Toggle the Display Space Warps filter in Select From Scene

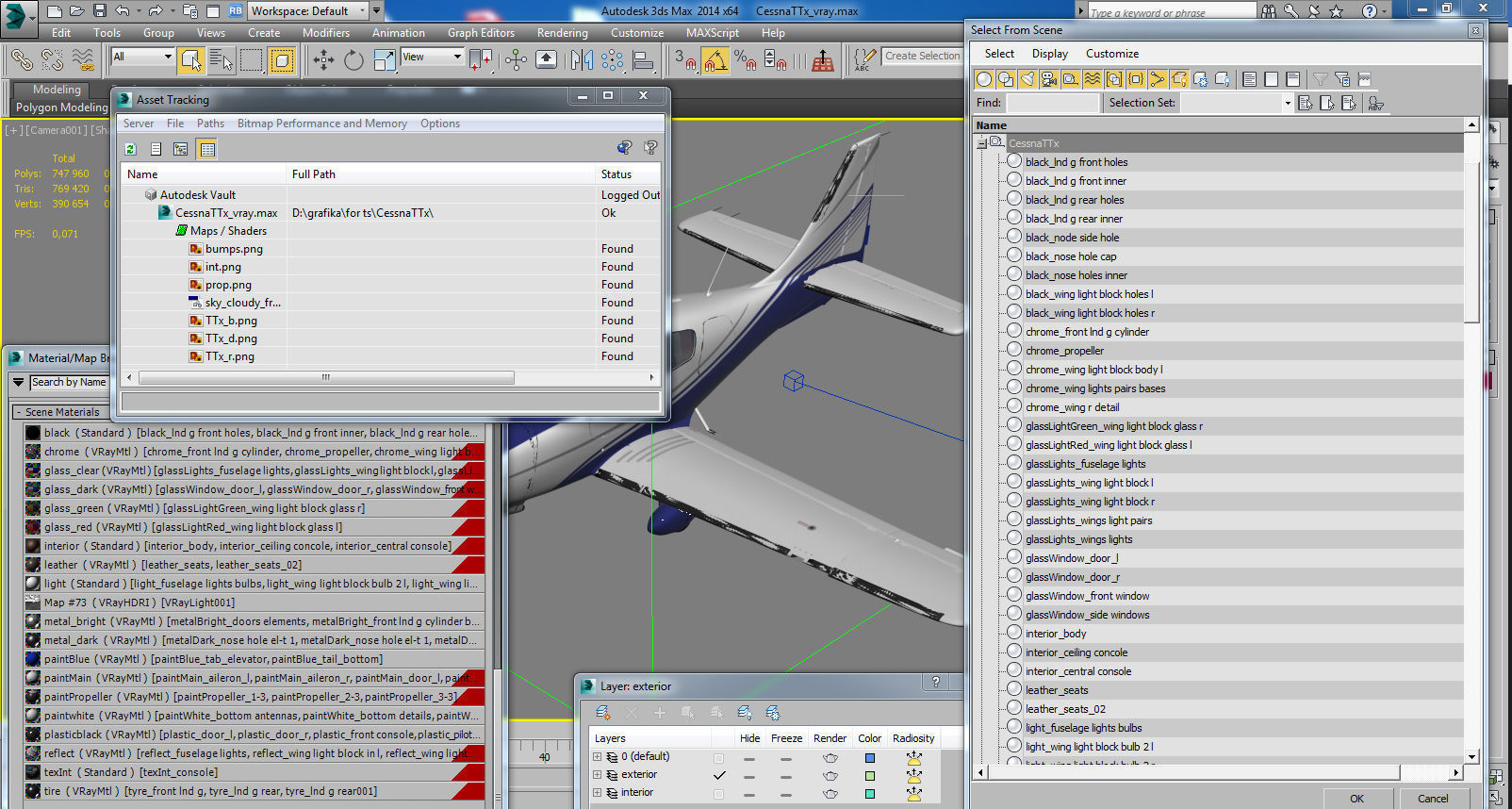click(1093, 79)
